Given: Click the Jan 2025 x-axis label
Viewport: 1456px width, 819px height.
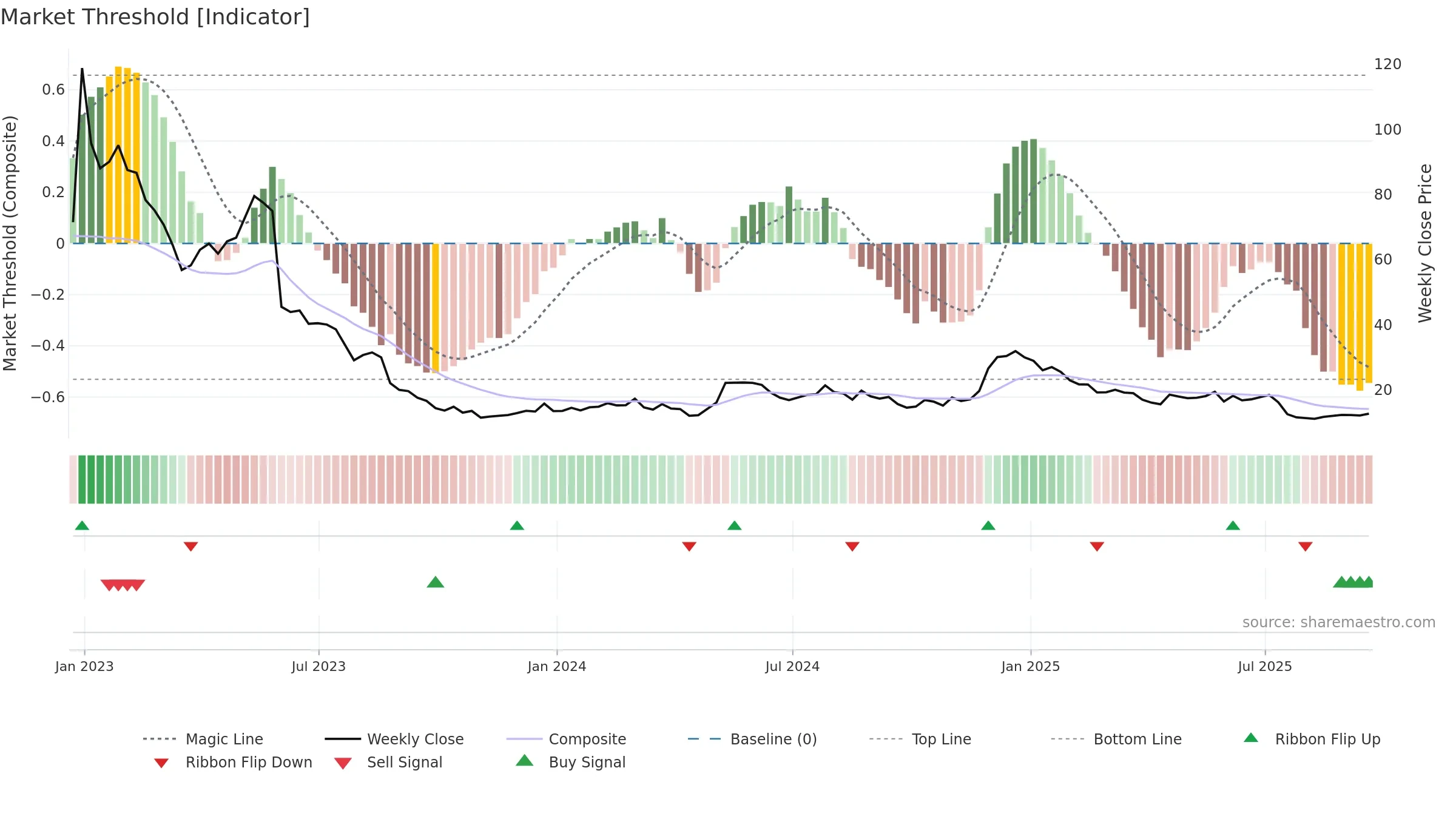Looking at the screenshot, I should pos(1031,667).
